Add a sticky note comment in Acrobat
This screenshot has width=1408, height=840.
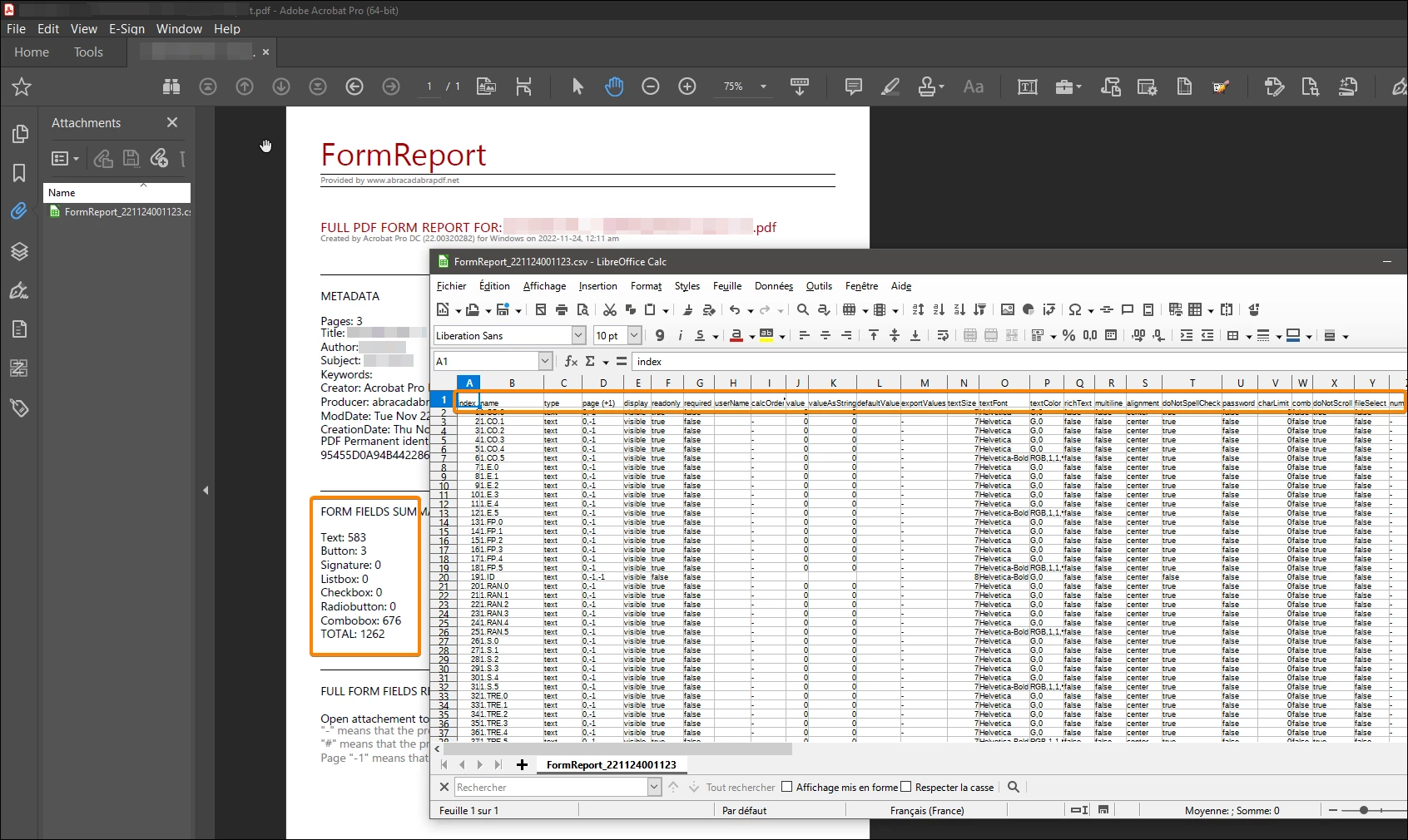[853, 86]
